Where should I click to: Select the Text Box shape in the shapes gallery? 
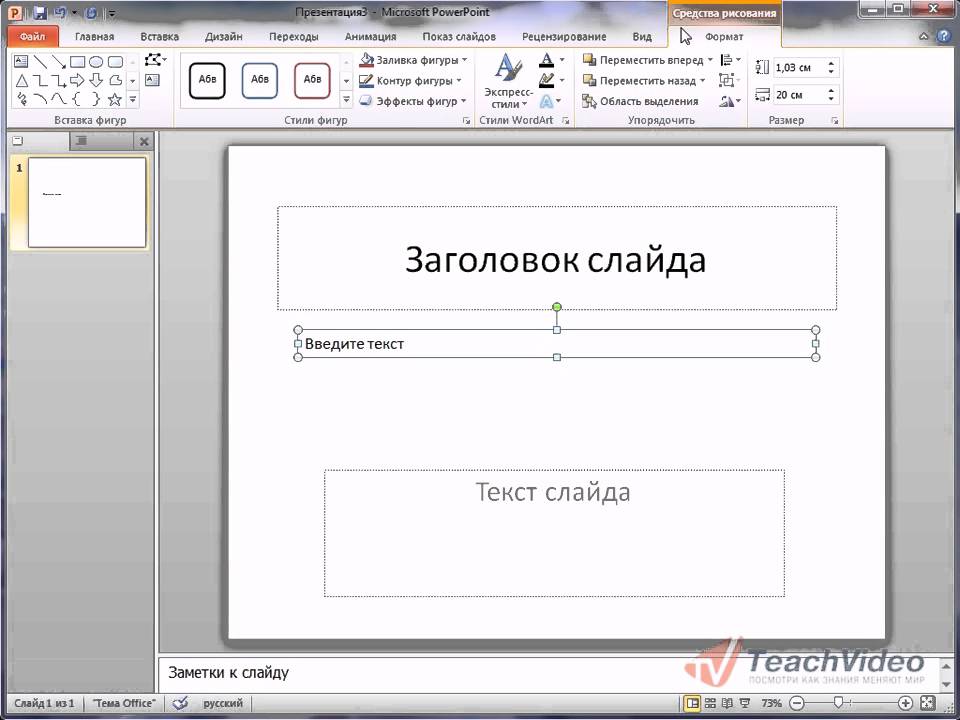(x=21, y=61)
